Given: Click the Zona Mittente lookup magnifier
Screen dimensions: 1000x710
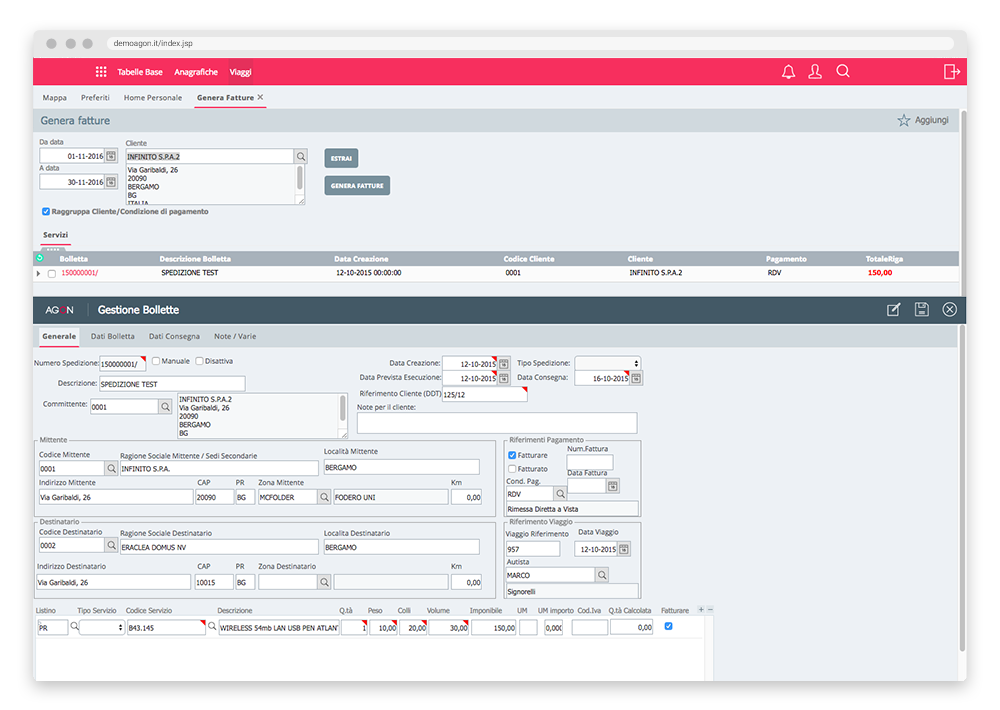Looking at the screenshot, I should pyautogui.click(x=325, y=497).
